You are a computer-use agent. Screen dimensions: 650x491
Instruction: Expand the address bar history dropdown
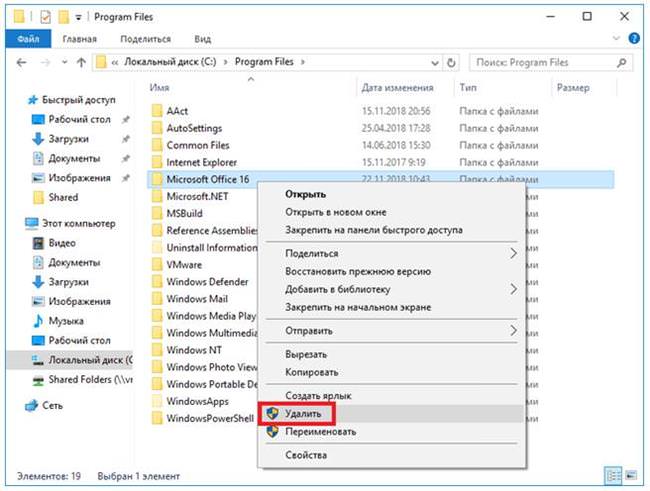point(434,63)
